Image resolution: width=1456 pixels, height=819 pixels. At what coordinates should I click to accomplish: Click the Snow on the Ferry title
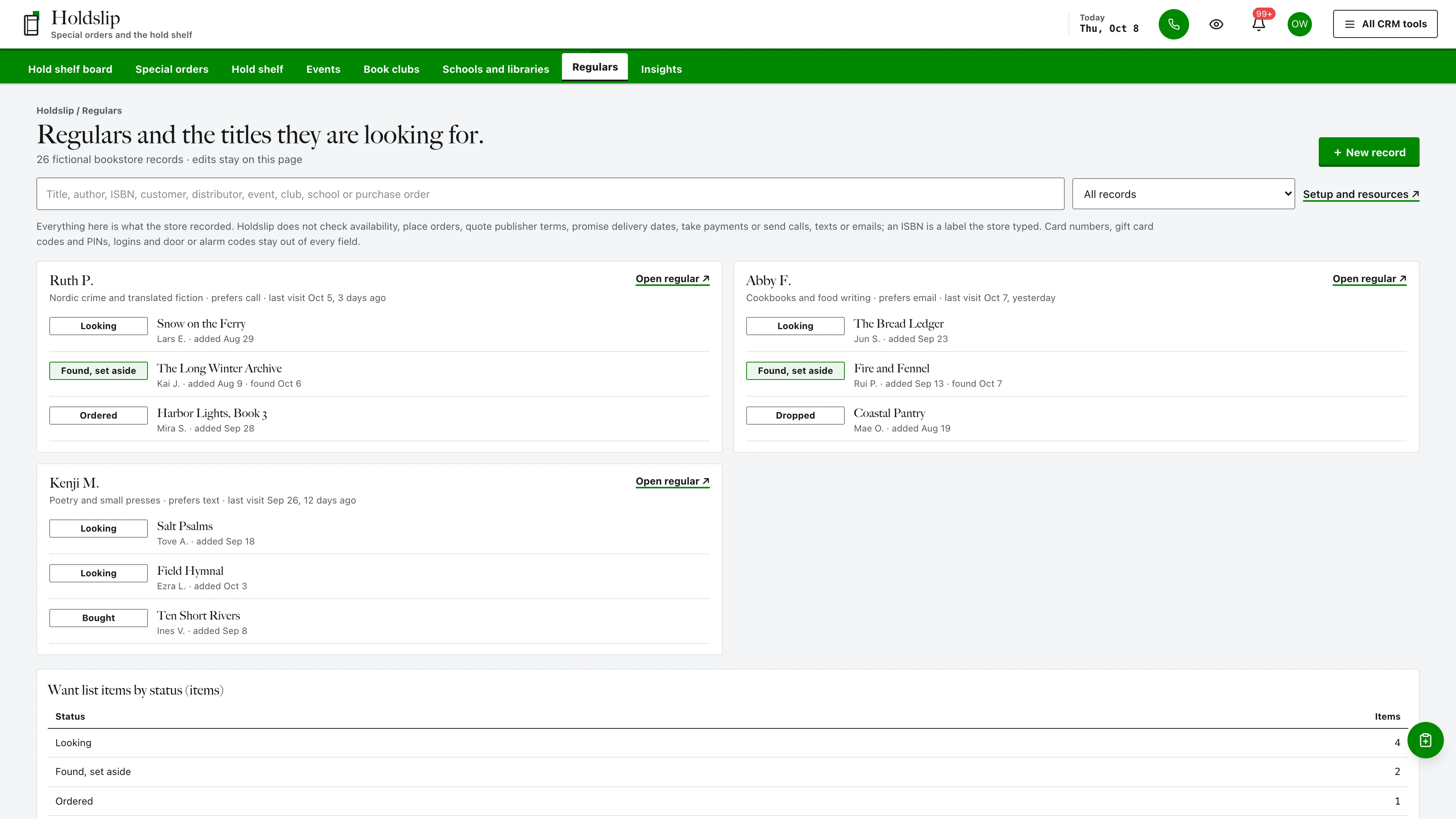(x=201, y=324)
